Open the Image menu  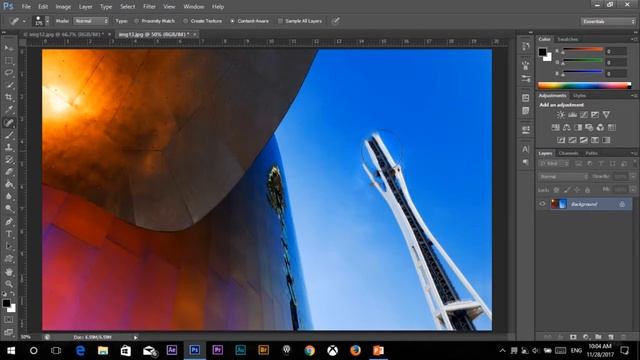63,7
